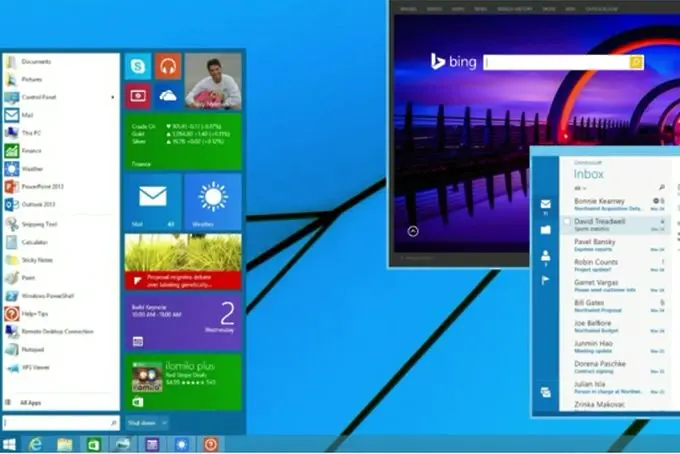Open the Store tile featuring ilomilo plus
The width and height of the screenshot is (680, 454).
coord(183,382)
